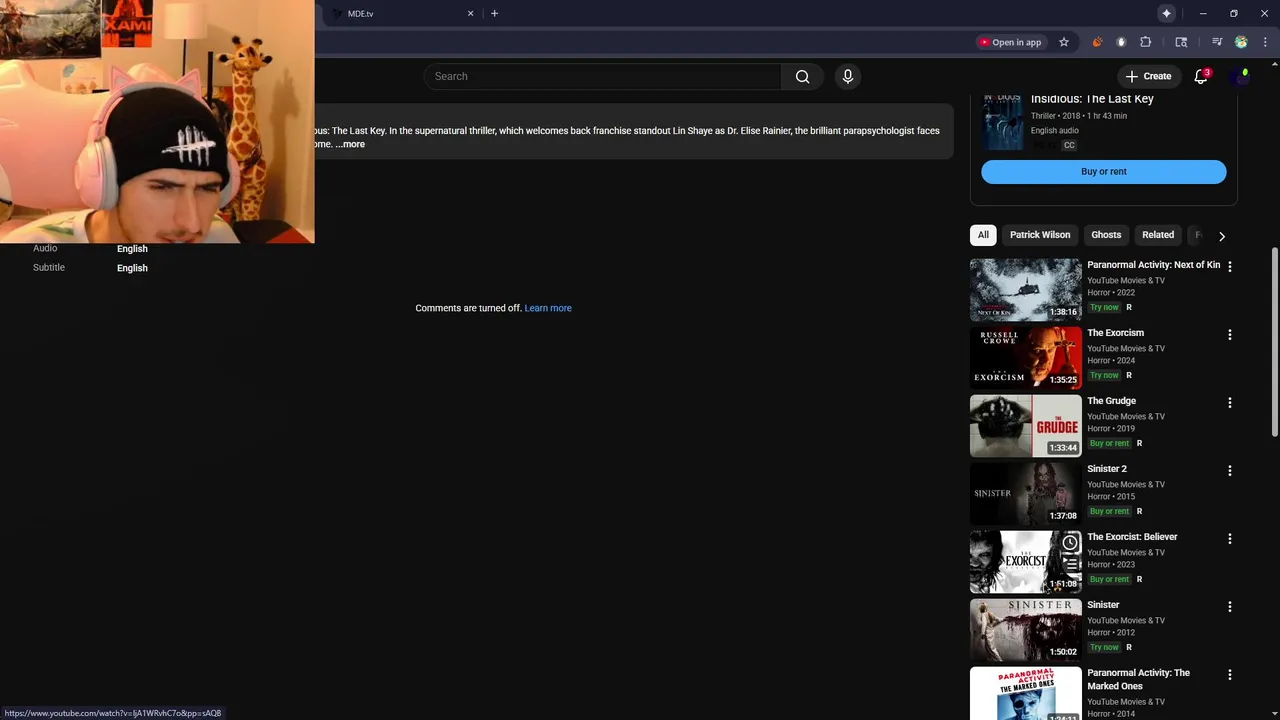Viewport: 1280px width, 720px height.
Task: Open The Exorcism thumbnail
Action: (1026, 358)
